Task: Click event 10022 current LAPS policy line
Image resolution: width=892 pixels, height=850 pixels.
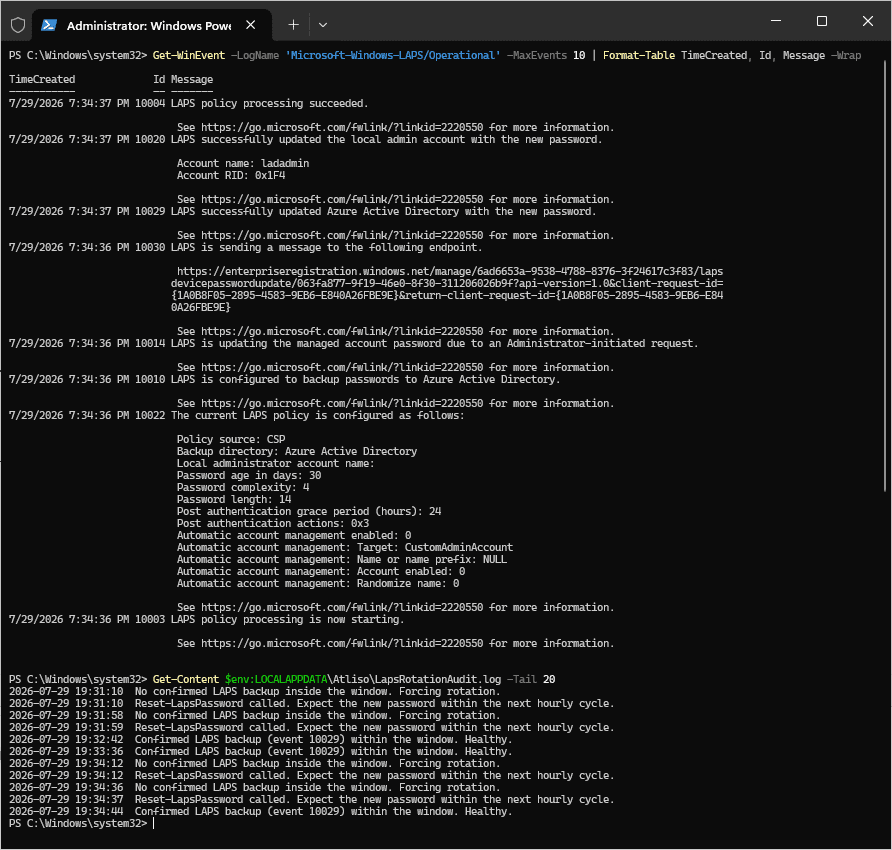Action: [x=236, y=415]
